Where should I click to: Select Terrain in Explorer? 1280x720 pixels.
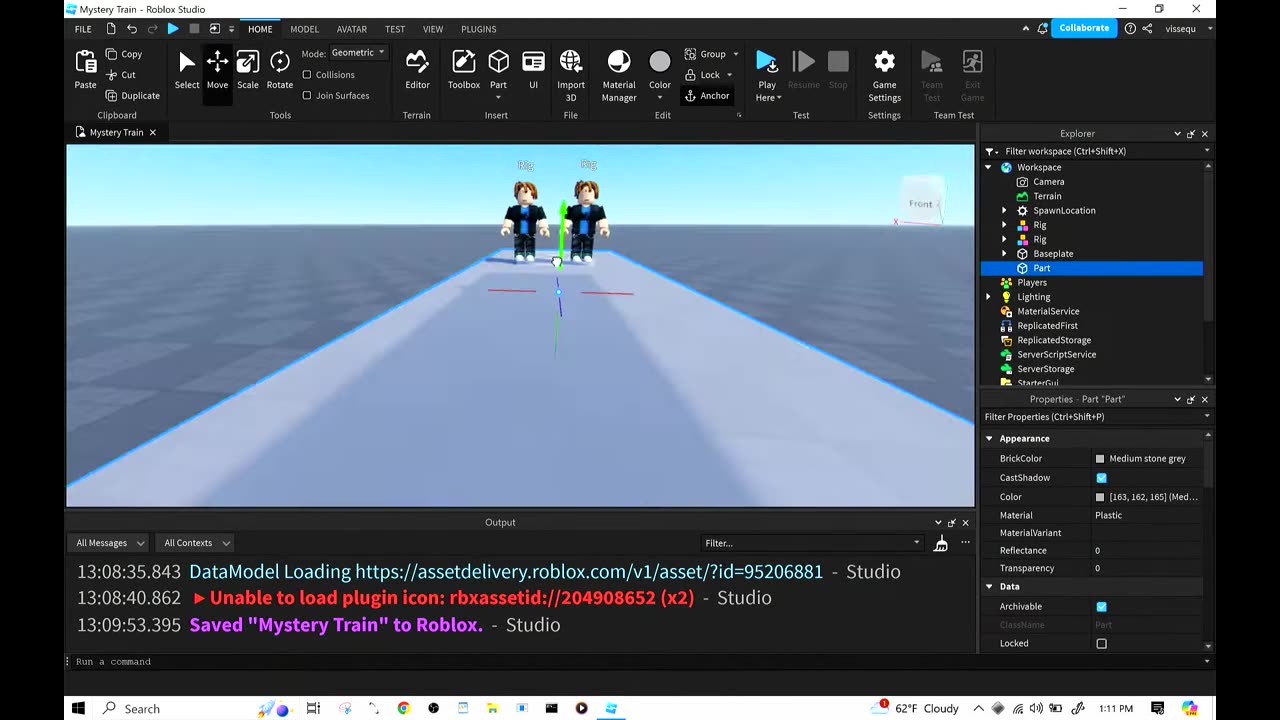click(1047, 197)
